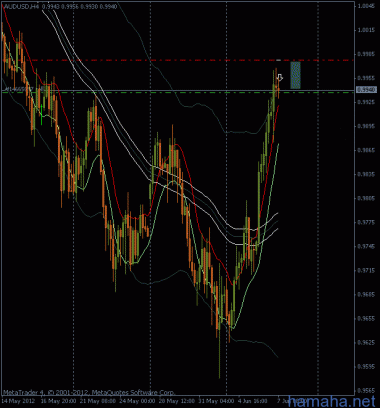Click the 0.9865 price axis label
This screenshot has width=380, height=408.
[366, 150]
